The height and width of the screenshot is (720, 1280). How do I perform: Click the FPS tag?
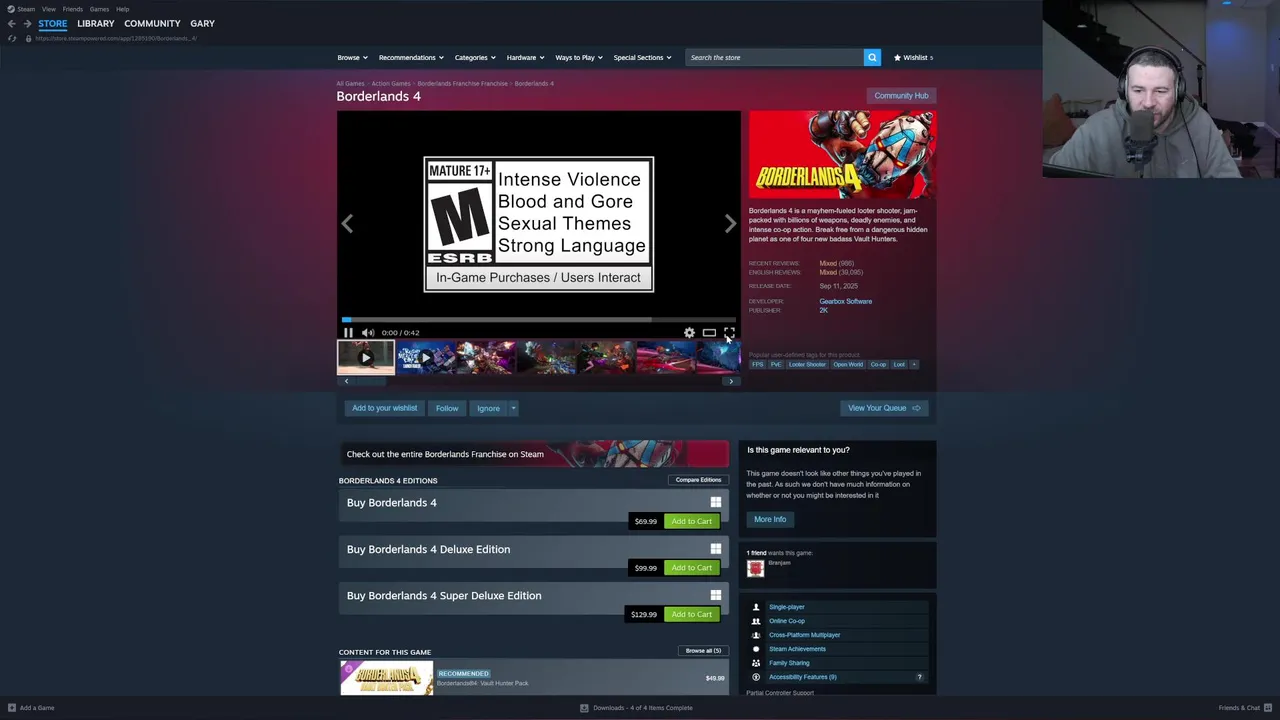click(757, 364)
